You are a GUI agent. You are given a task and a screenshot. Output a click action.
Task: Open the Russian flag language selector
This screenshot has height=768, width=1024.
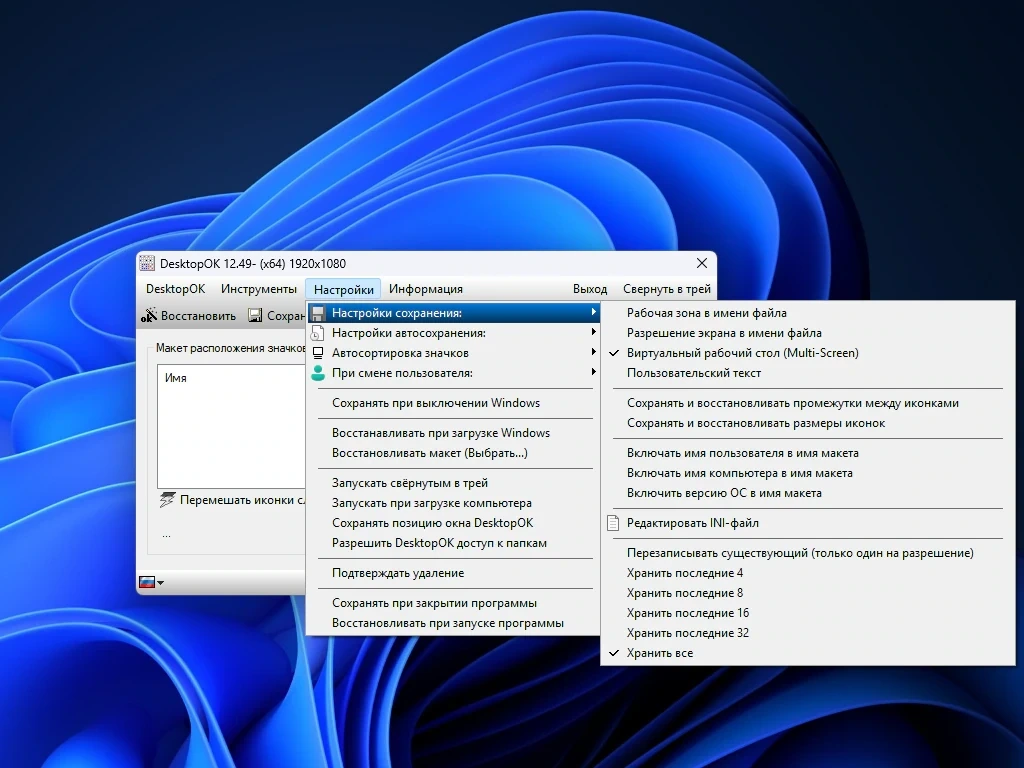pyautogui.click(x=152, y=582)
